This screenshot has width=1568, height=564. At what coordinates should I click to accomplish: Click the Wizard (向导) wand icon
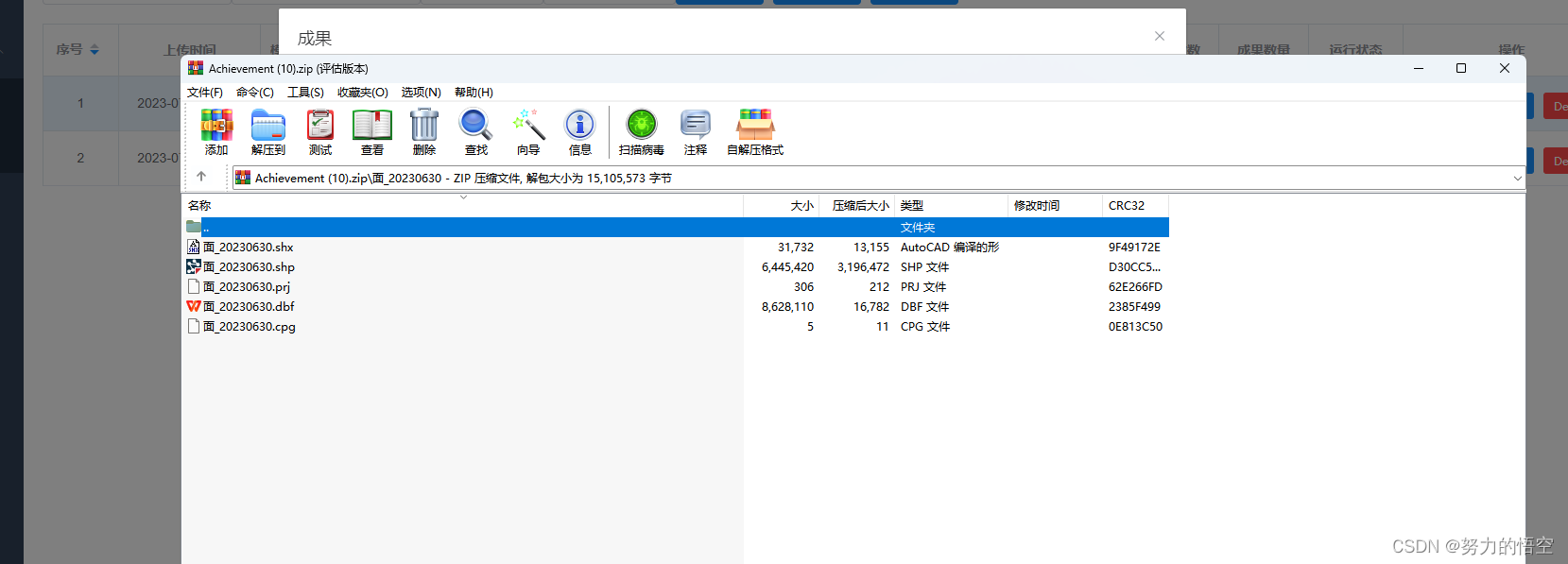pyautogui.click(x=528, y=125)
